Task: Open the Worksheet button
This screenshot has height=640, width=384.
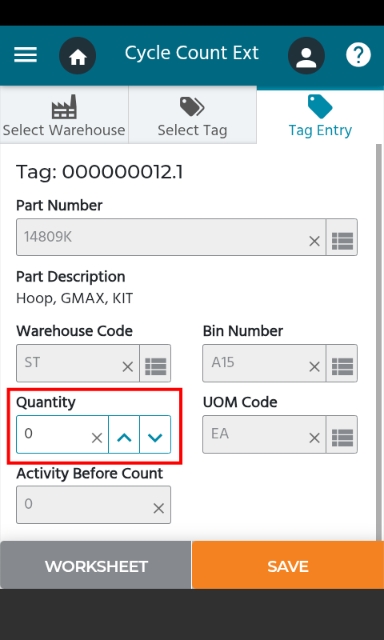Action: click(x=95, y=565)
